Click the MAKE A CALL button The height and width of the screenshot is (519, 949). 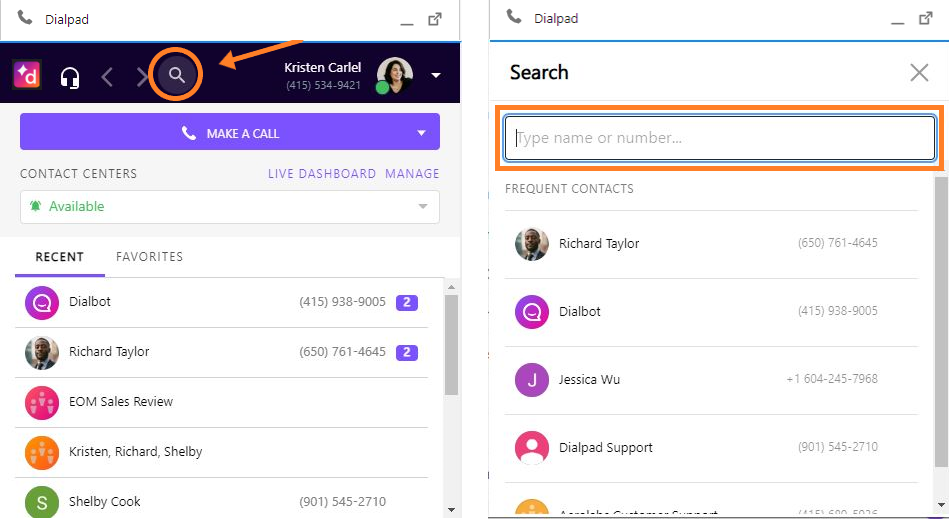tap(230, 132)
